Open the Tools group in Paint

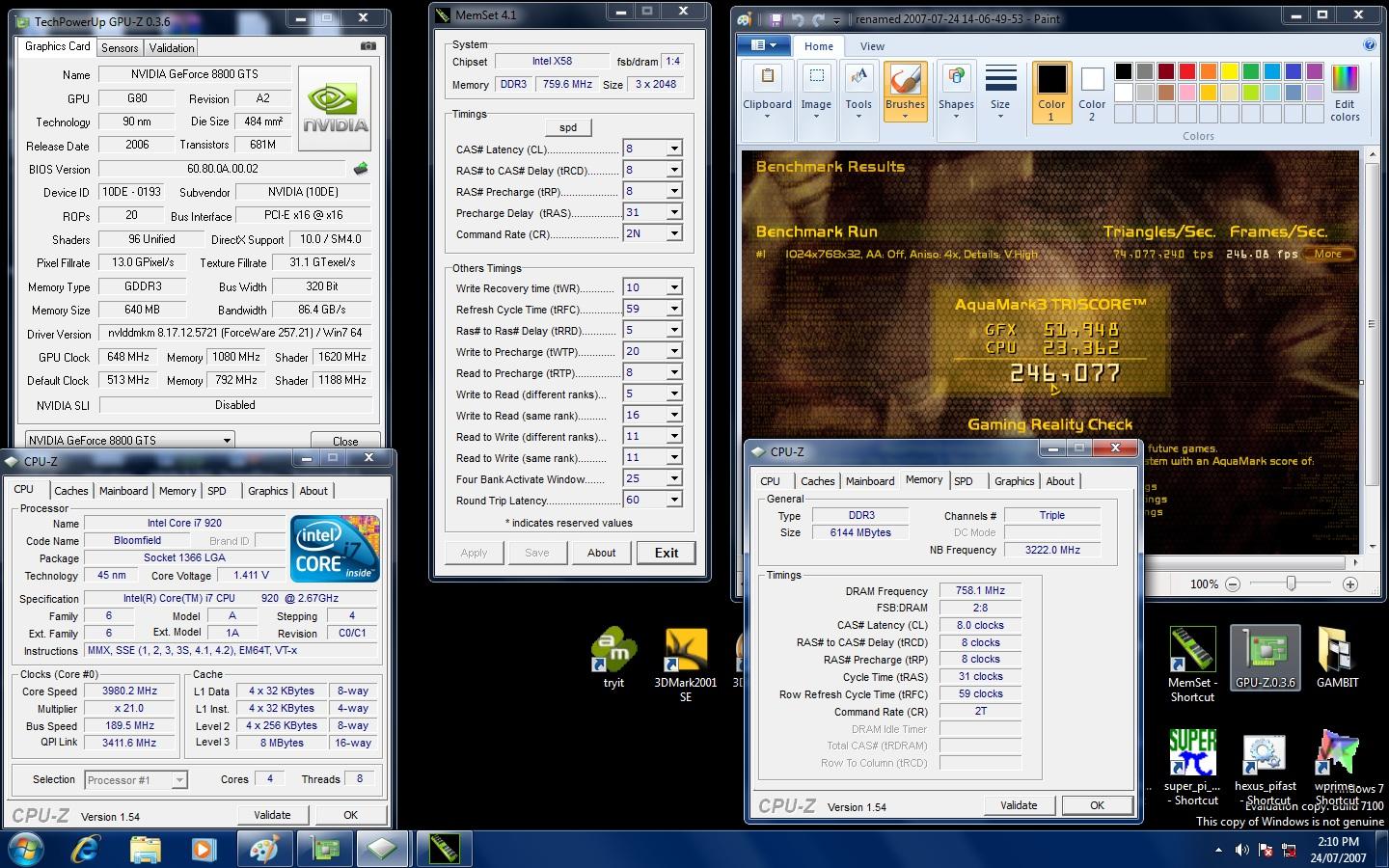tap(858, 91)
